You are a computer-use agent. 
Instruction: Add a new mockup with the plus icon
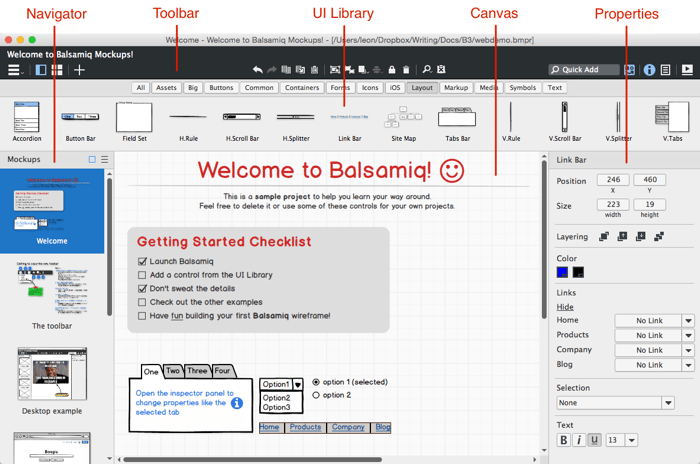[x=79, y=70]
